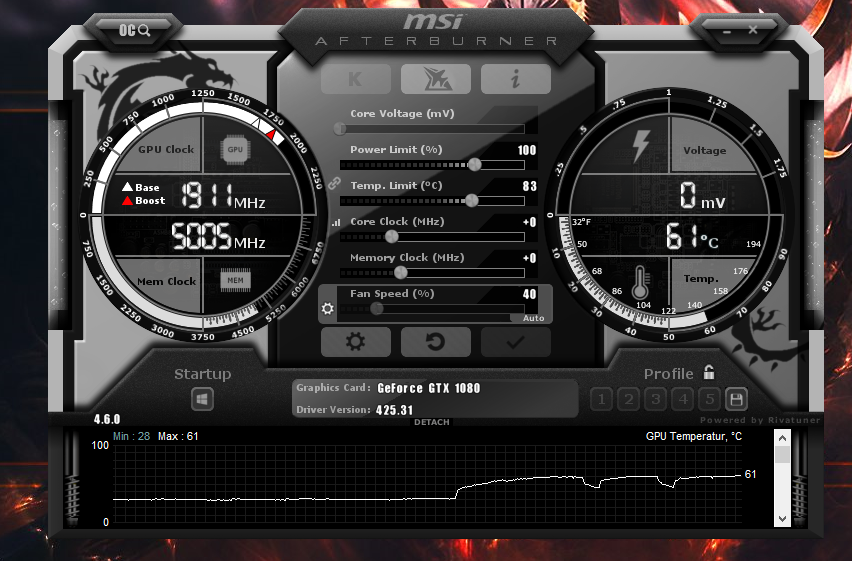The height and width of the screenshot is (561, 852).
Task: Click the Temp. Limit slider handle
Action: pos(472,201)
